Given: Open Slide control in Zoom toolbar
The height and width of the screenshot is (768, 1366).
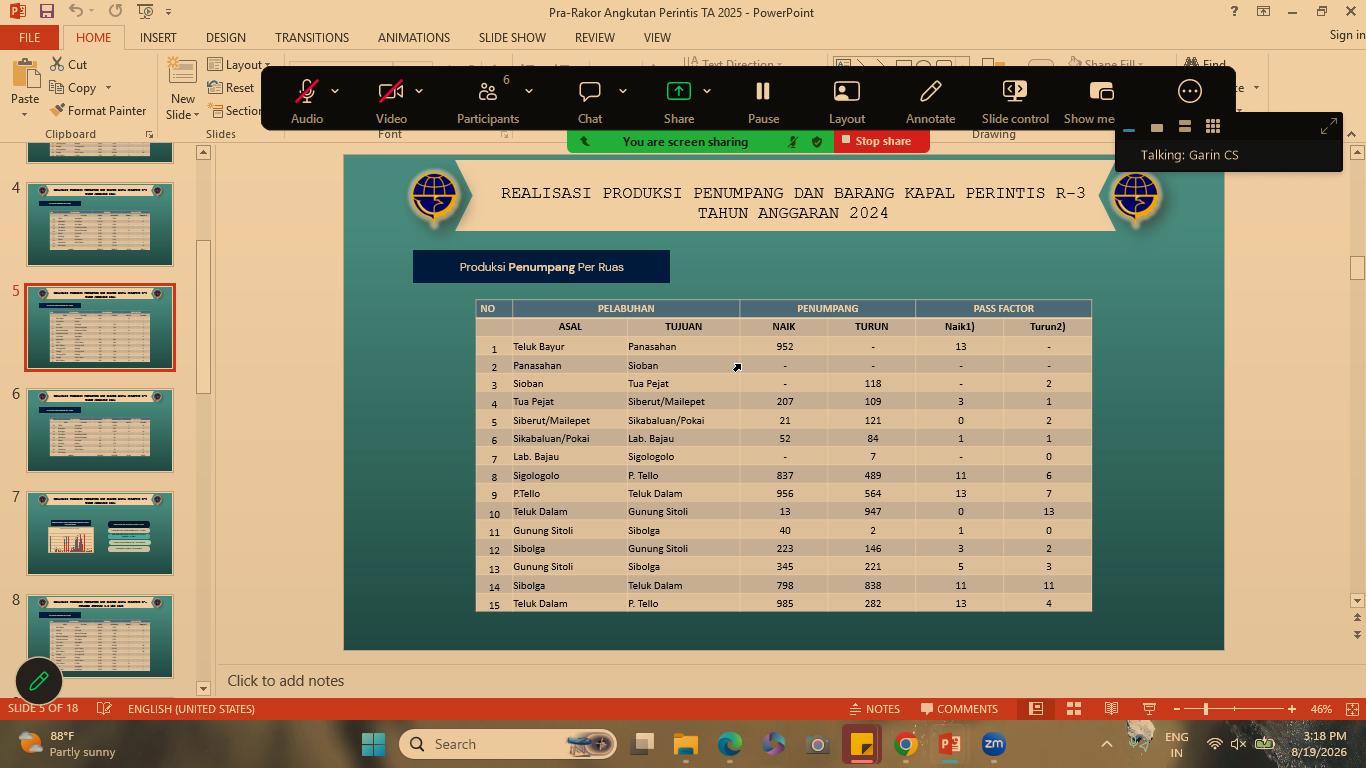Looking at the screenshot, I should point(1015,100).
